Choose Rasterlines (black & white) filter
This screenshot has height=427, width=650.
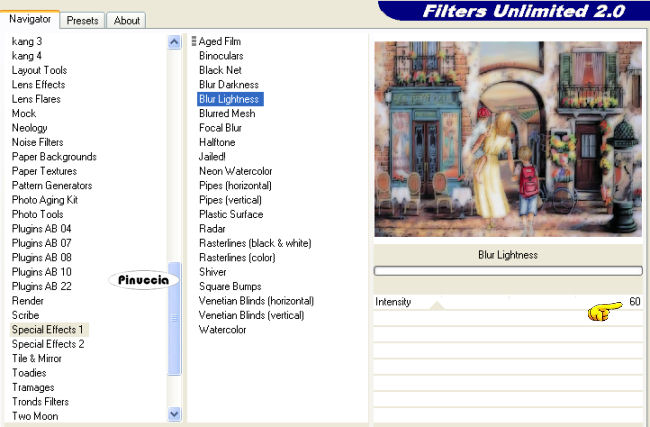pos(255,243)
